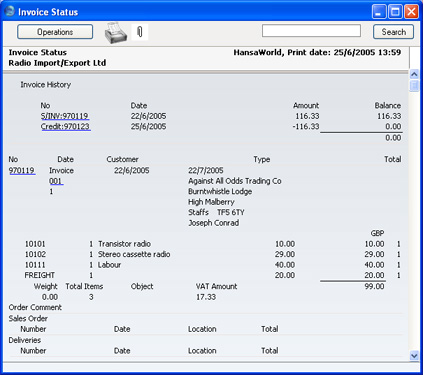Click the 'High Malberry' address line
The height and width of the screenshot is (375, 423).
211,202
